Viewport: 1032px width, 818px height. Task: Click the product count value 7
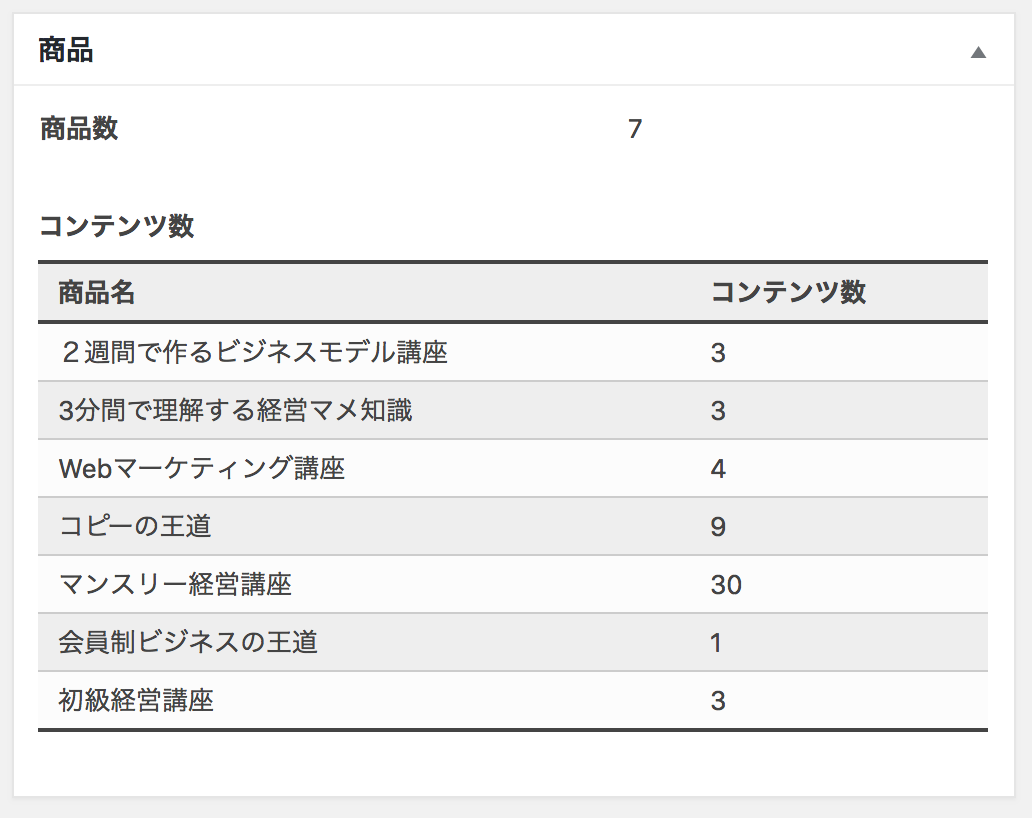click(x=635, y=130)
